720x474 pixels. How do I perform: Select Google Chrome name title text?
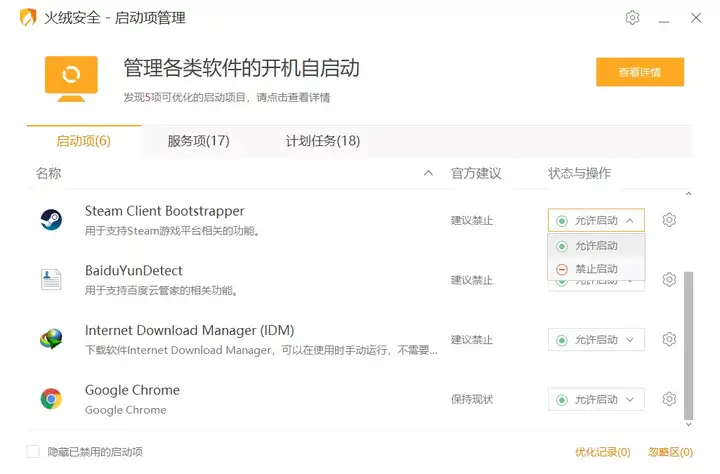coord(132,390)
